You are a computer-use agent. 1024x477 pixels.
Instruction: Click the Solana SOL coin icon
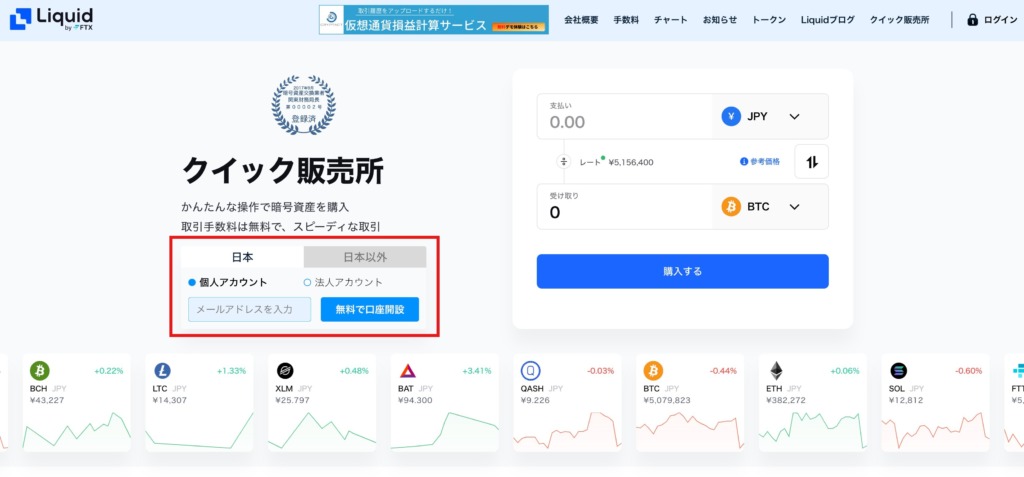coord(898,371)
